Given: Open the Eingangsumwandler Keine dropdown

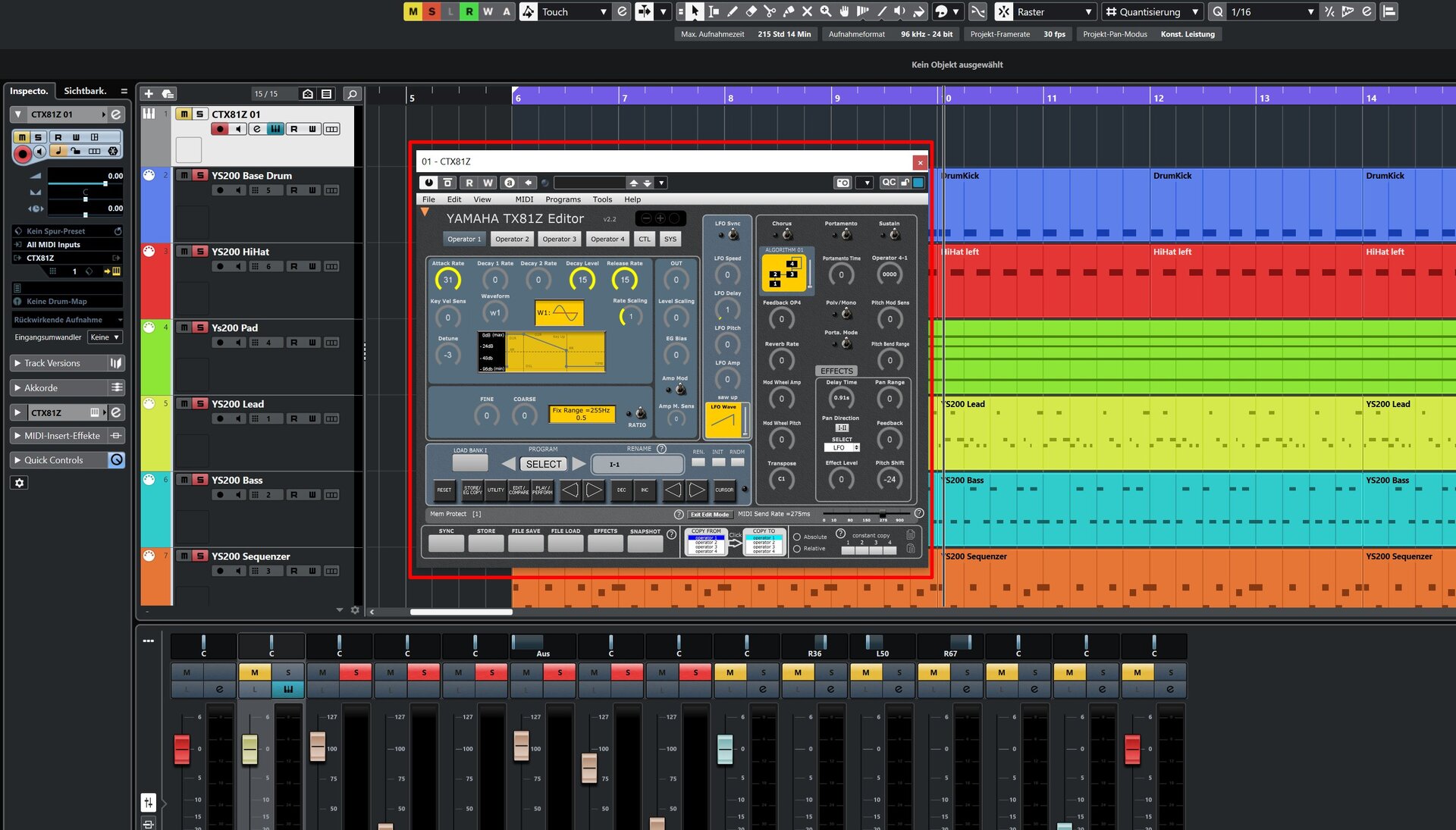Looking at the screenshot, I should click(x=105, y=337).
